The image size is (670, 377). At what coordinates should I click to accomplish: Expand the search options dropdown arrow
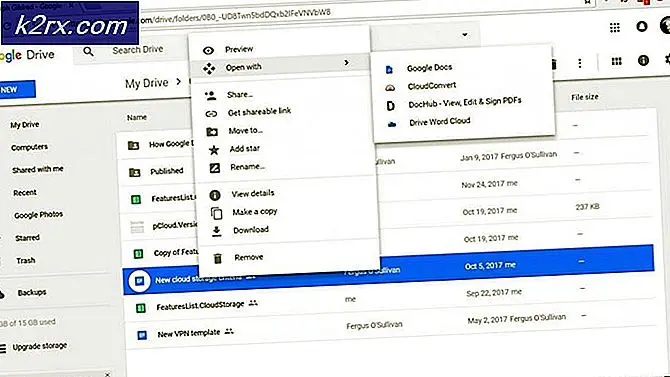coord(465,35)
